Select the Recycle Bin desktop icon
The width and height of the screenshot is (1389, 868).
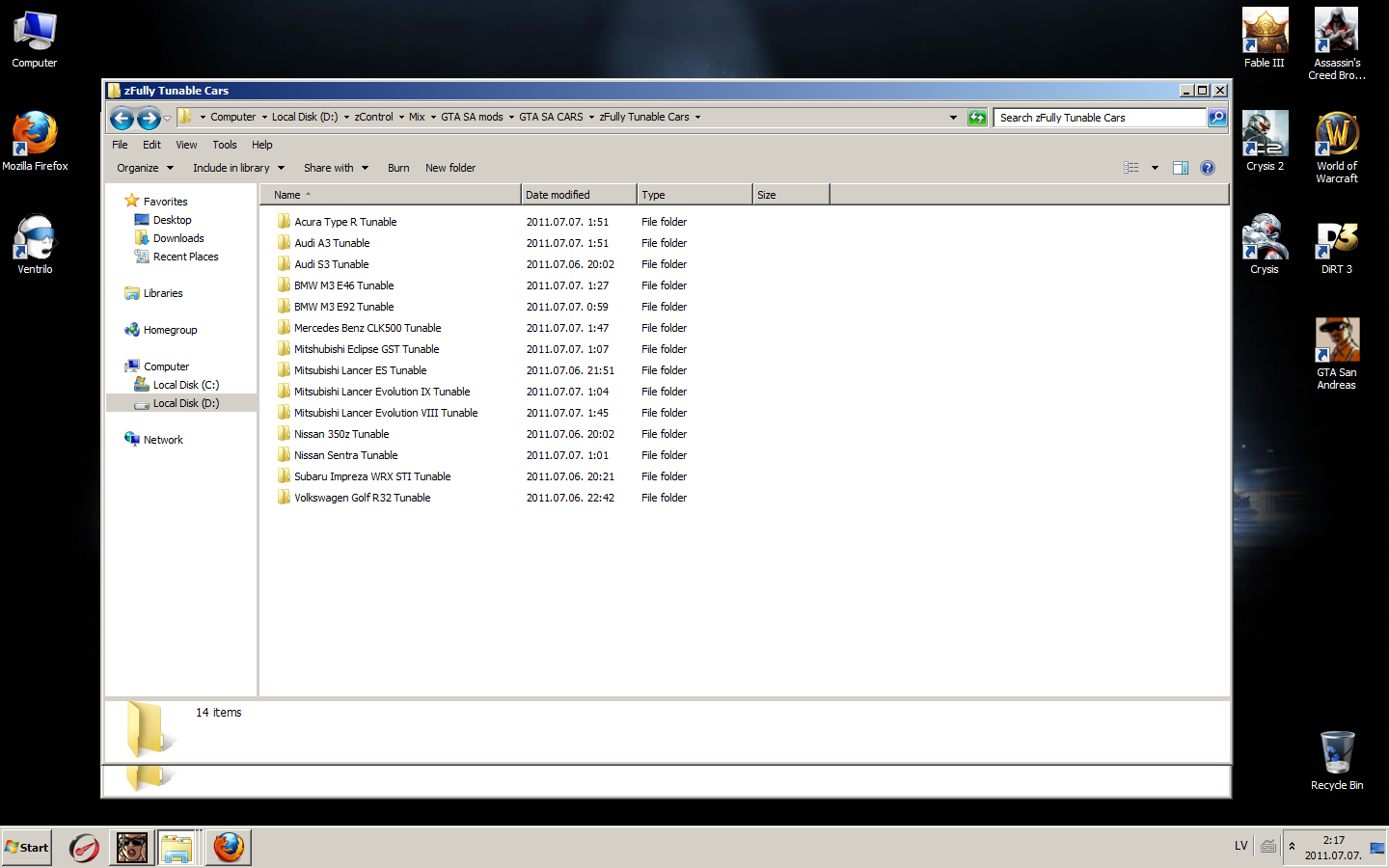coord(1337,761)
